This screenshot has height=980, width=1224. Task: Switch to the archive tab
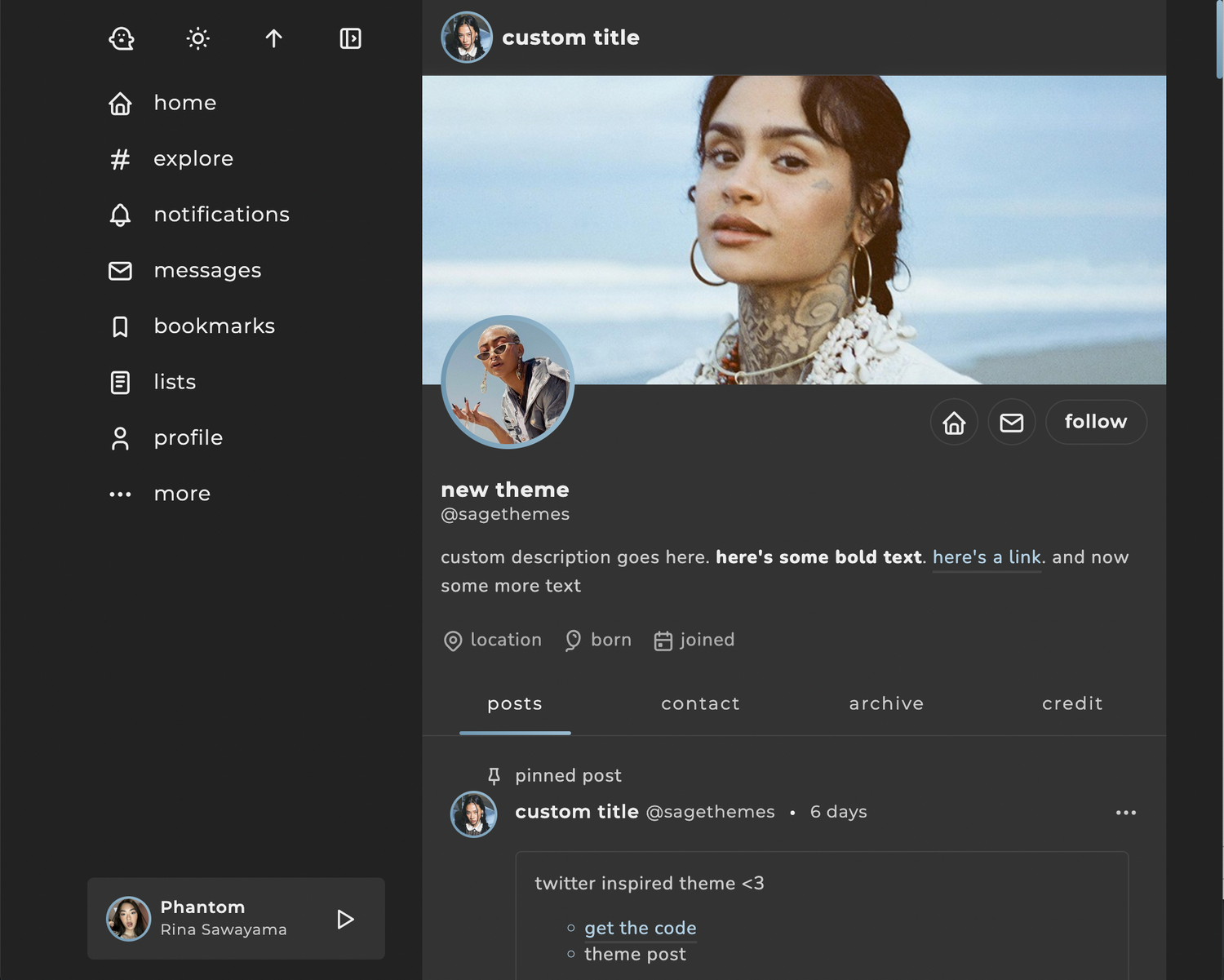click(886, 703)
